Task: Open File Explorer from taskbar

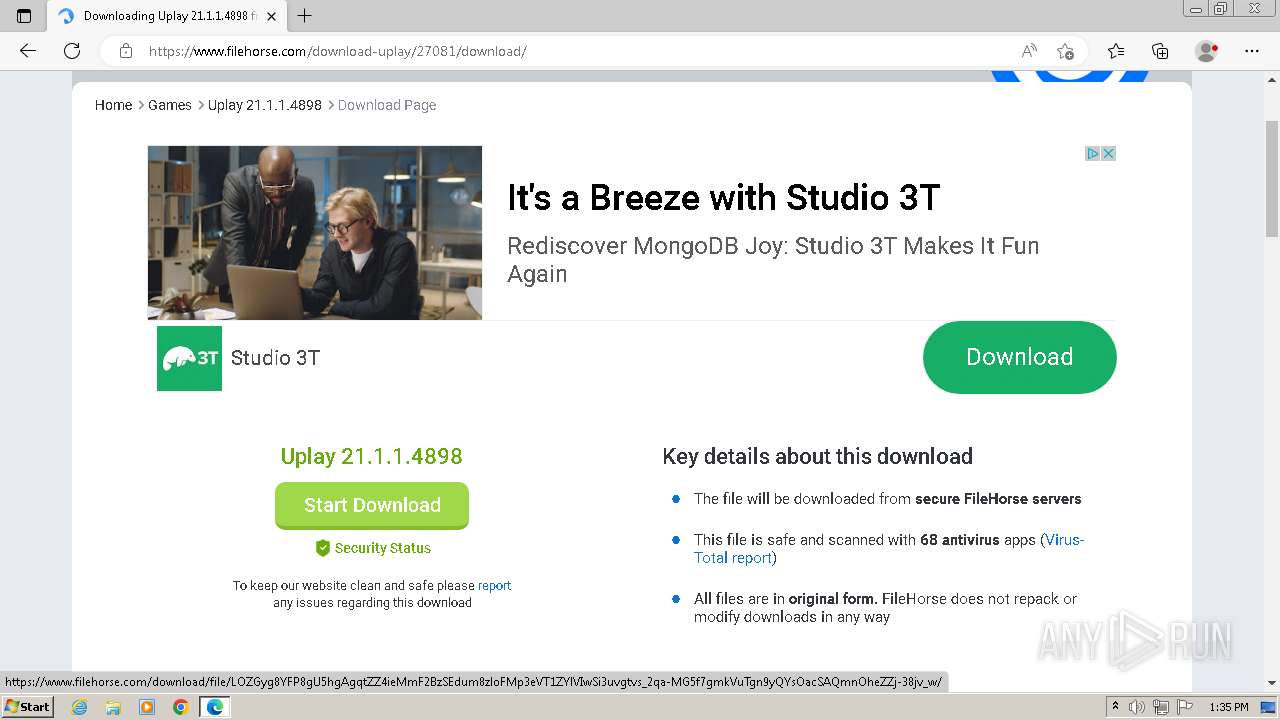Action: 113,707
